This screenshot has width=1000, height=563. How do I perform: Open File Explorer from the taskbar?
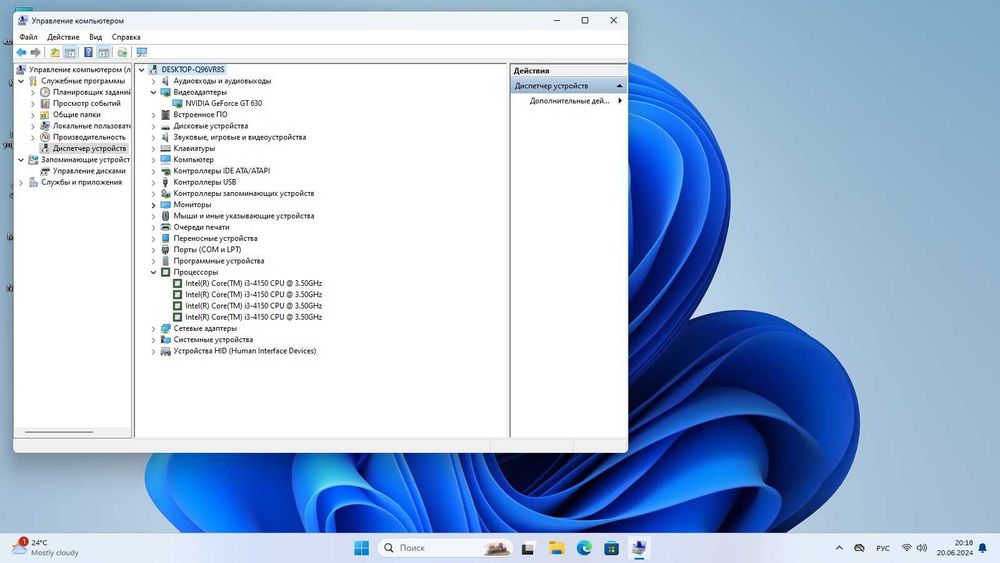(x=556, y=548)
